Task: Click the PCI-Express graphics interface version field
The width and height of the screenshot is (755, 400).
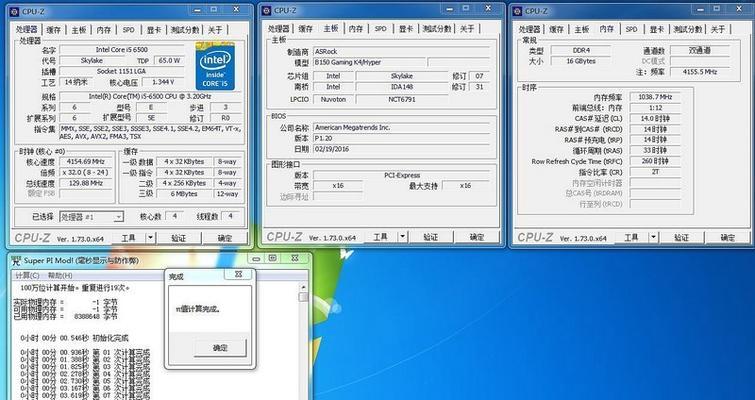Action: coord(402,176)
